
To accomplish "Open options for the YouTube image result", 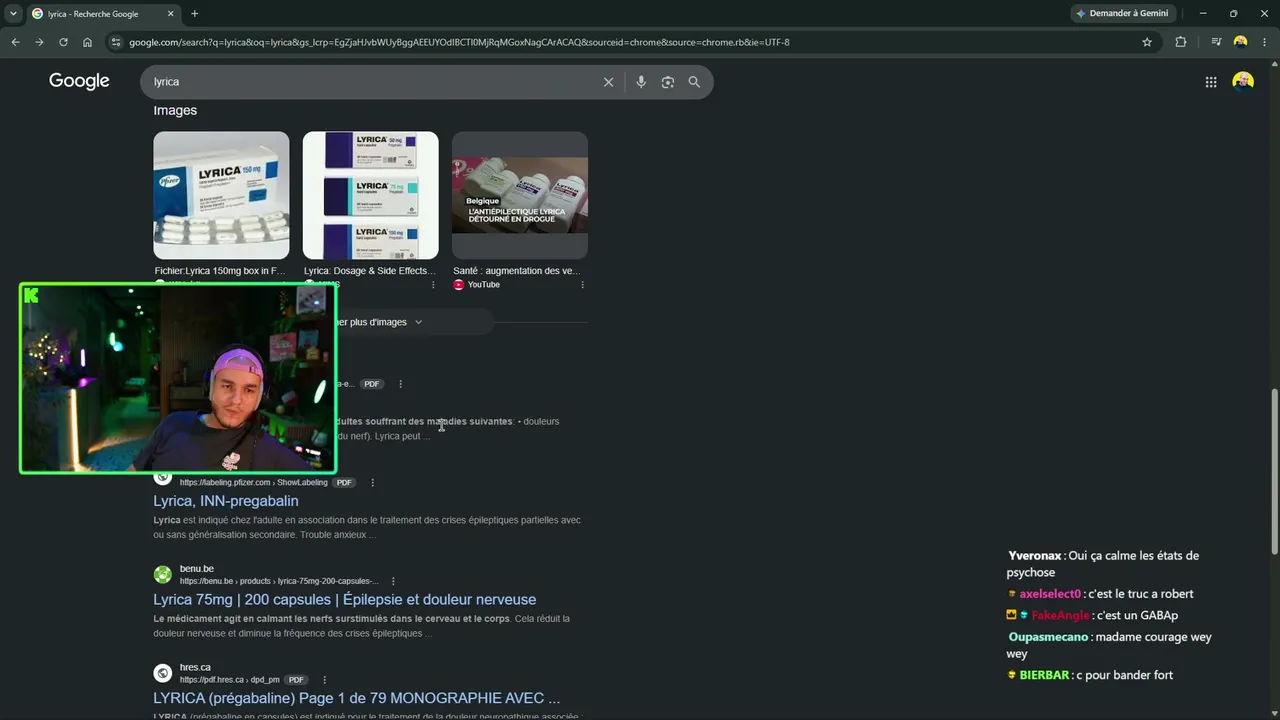I will pyautogui.click(x=582, y=285).
